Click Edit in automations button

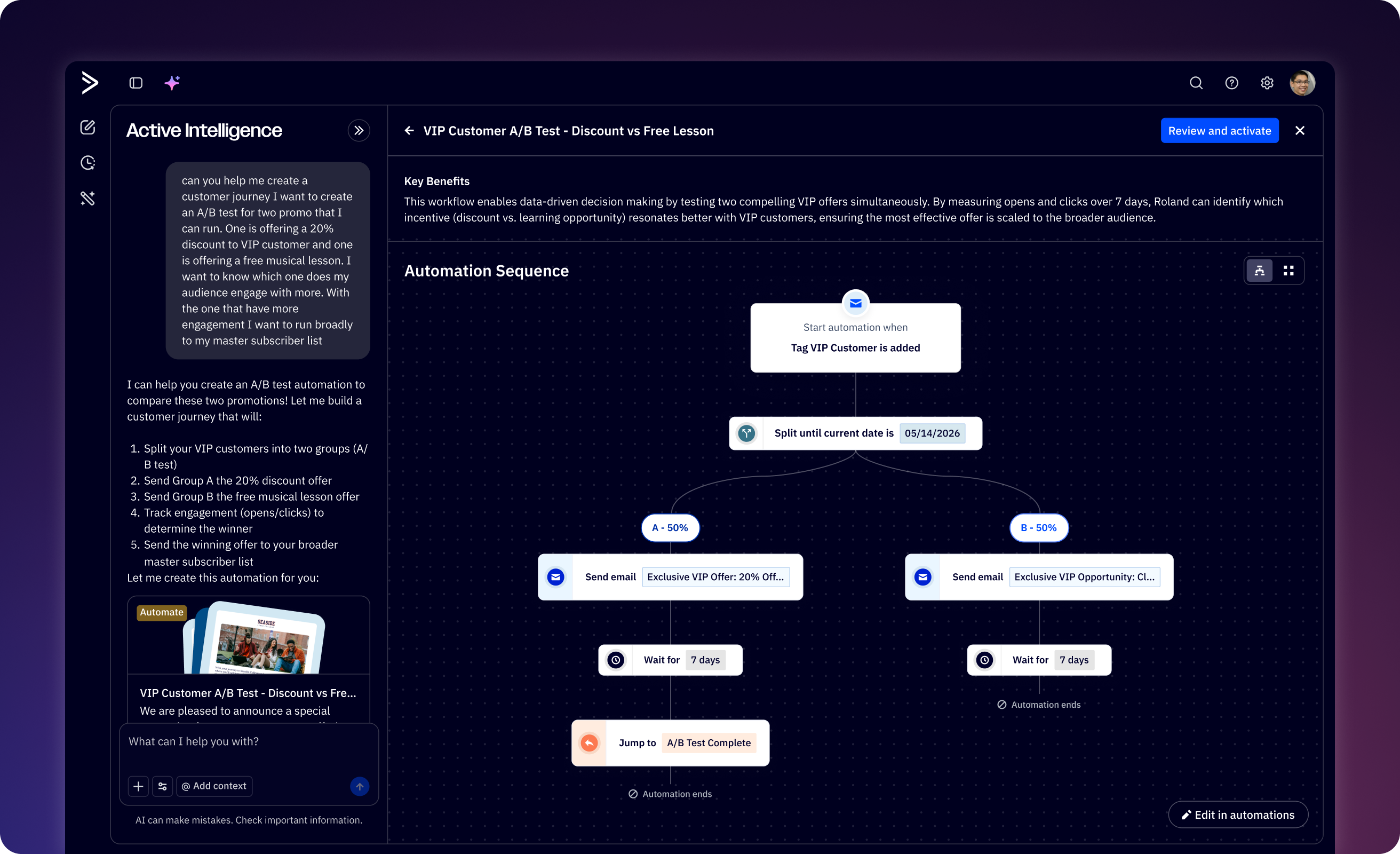coord(1237,815)
